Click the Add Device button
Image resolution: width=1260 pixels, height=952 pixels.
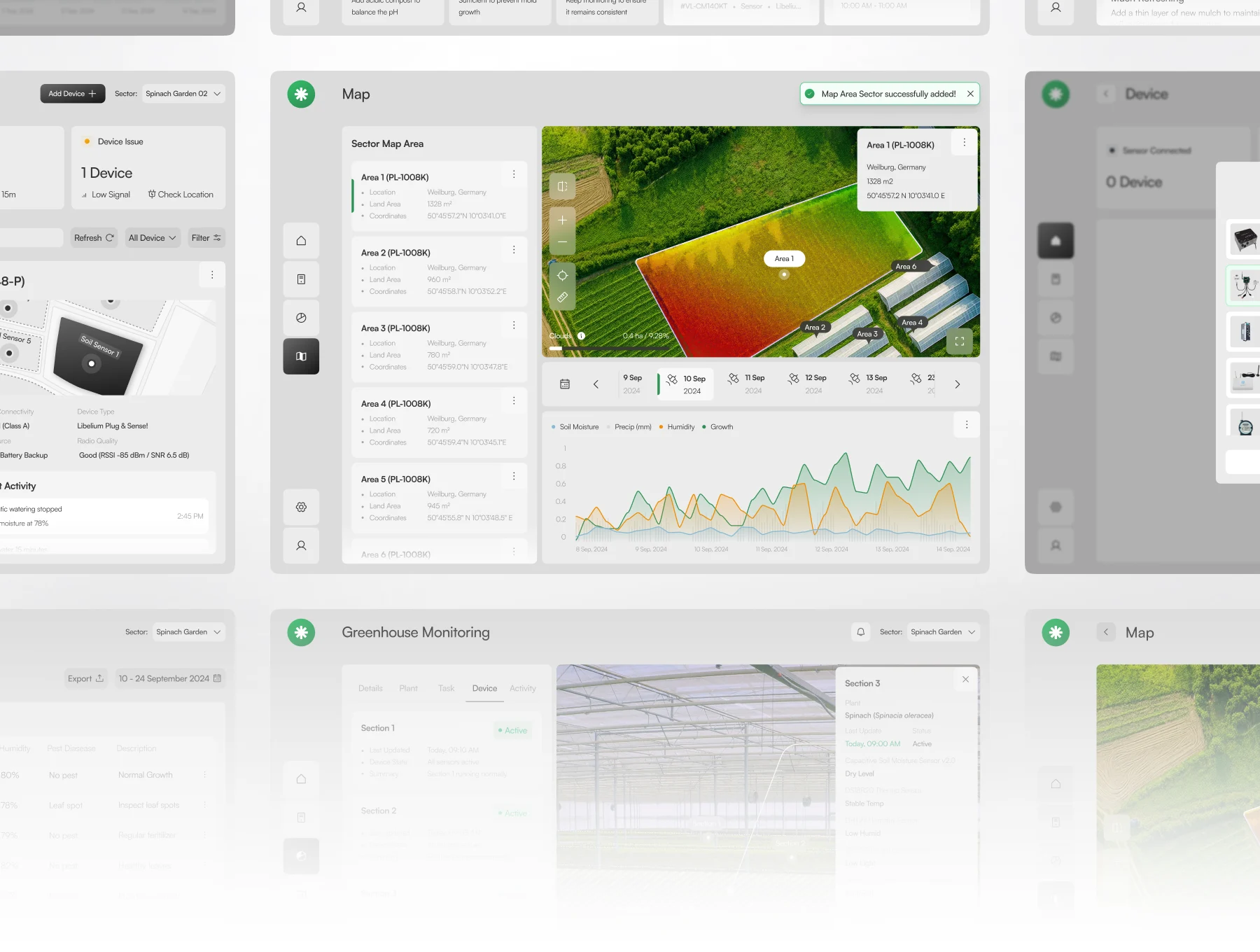click(72, 94)
